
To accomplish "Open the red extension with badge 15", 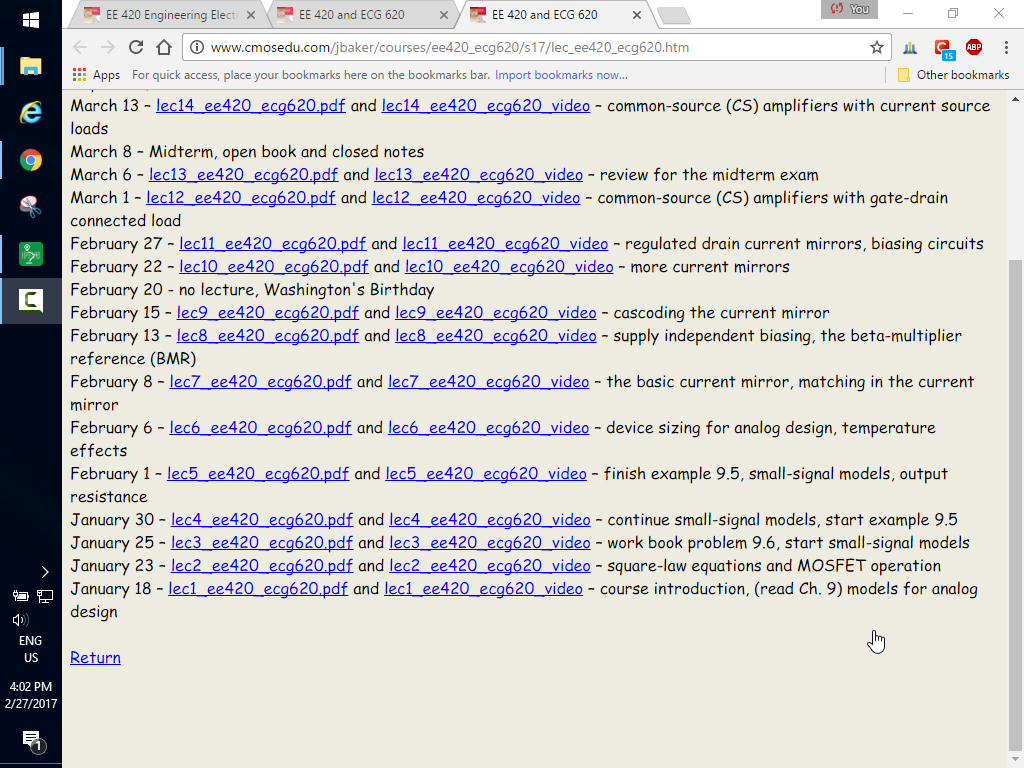I will click(944, 48).
